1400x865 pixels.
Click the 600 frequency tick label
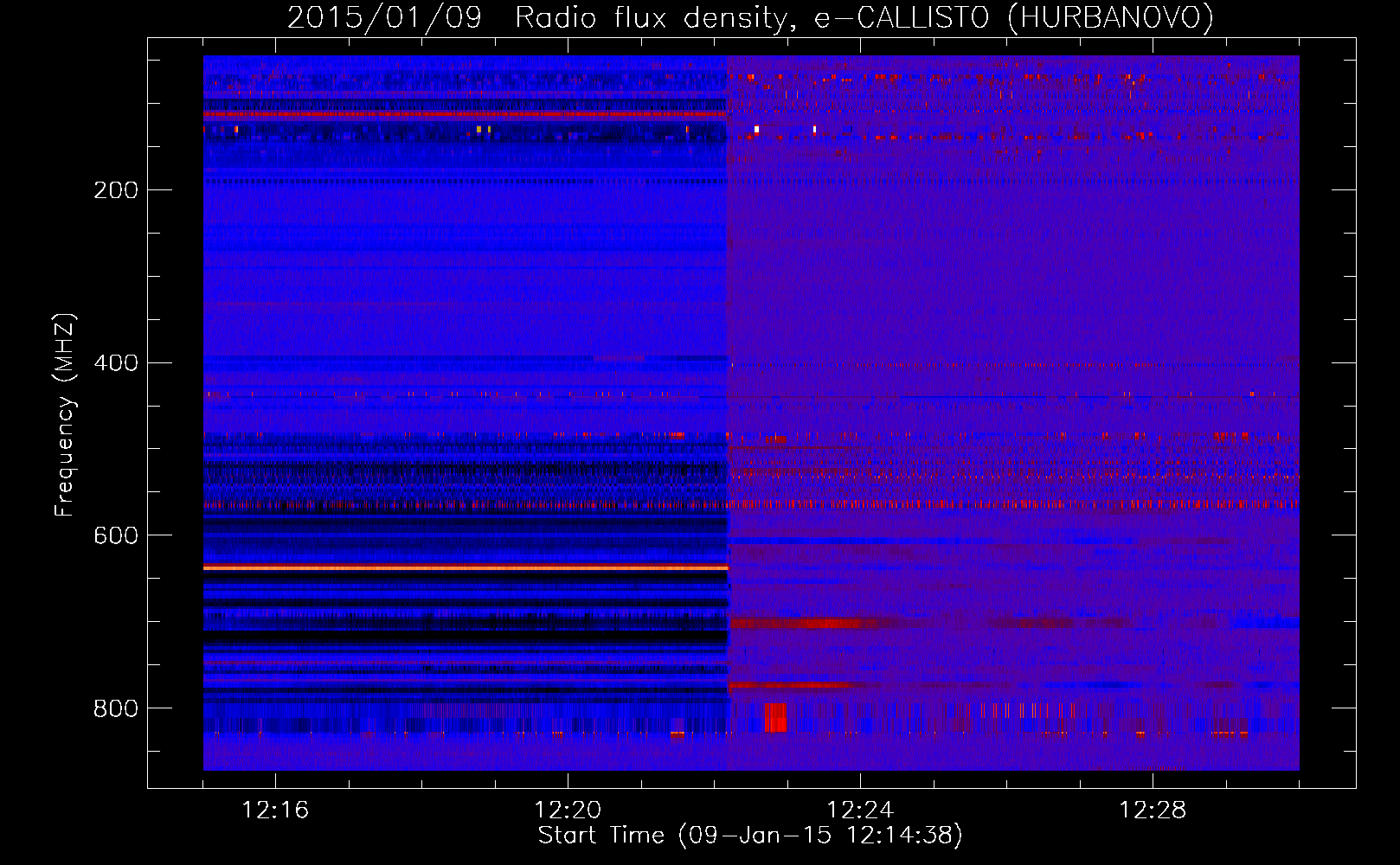[116, 536]
